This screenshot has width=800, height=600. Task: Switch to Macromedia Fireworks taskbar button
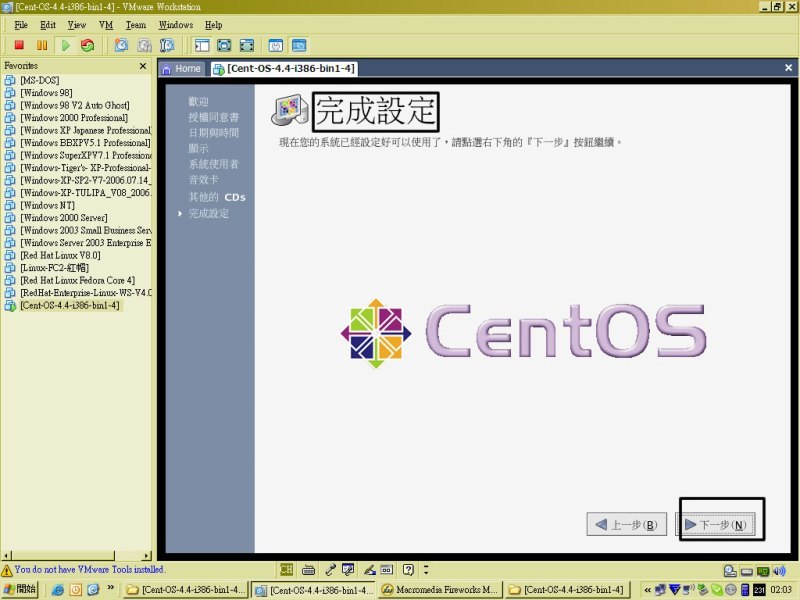coord(440,590)
